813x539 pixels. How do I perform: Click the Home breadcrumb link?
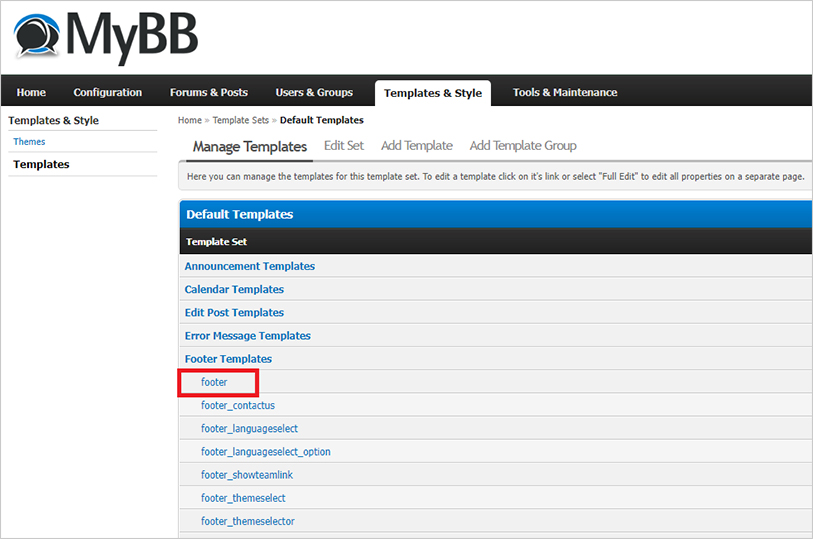pos(190,120)
